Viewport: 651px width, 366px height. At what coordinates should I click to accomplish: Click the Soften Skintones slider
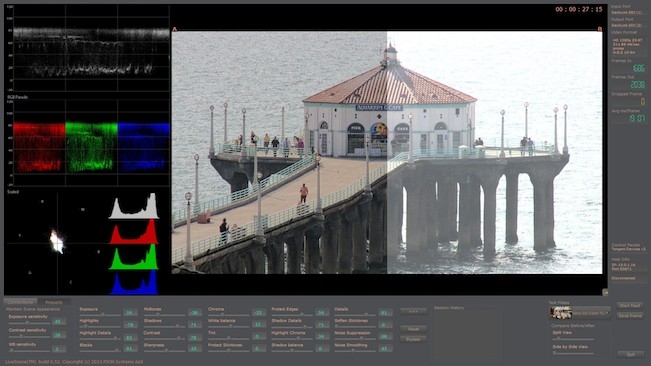[356, 326]
